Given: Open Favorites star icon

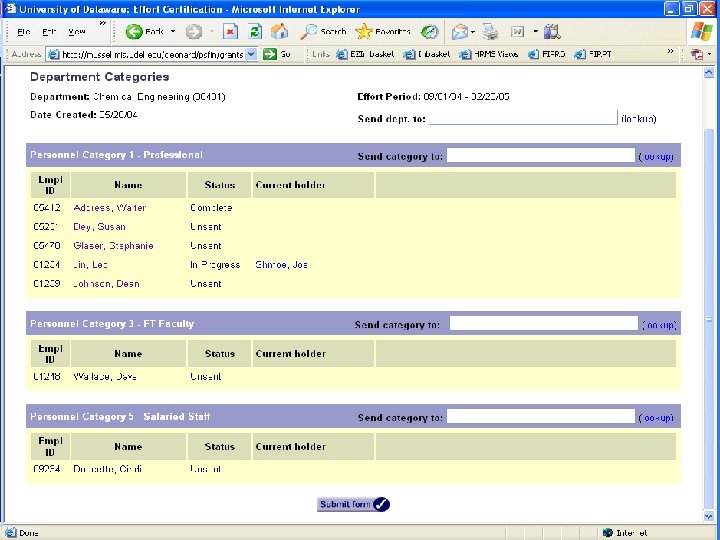Looking at the screenshot, I should (364, 31).
